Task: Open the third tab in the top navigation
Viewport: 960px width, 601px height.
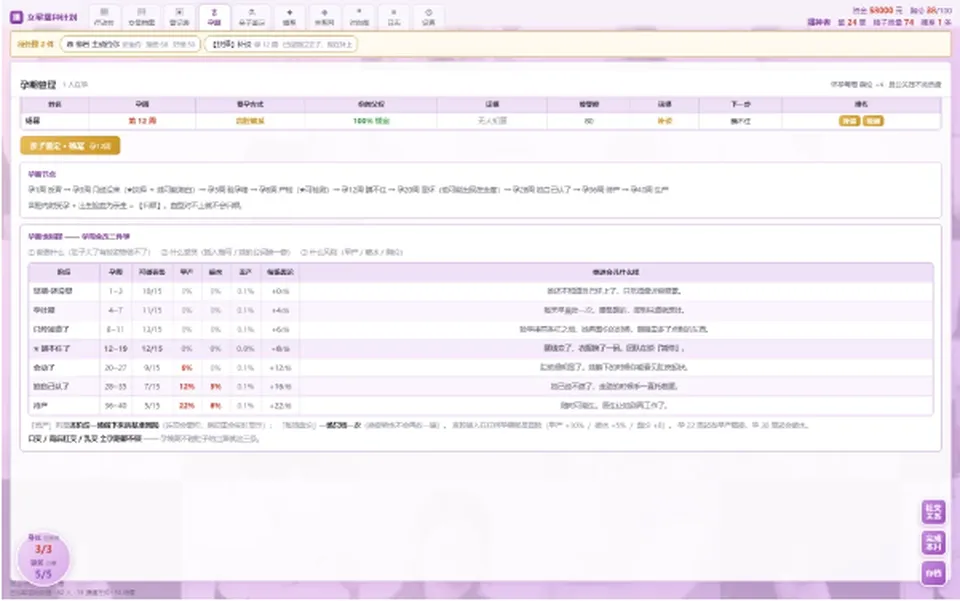Action: click(x=179, y=17)
